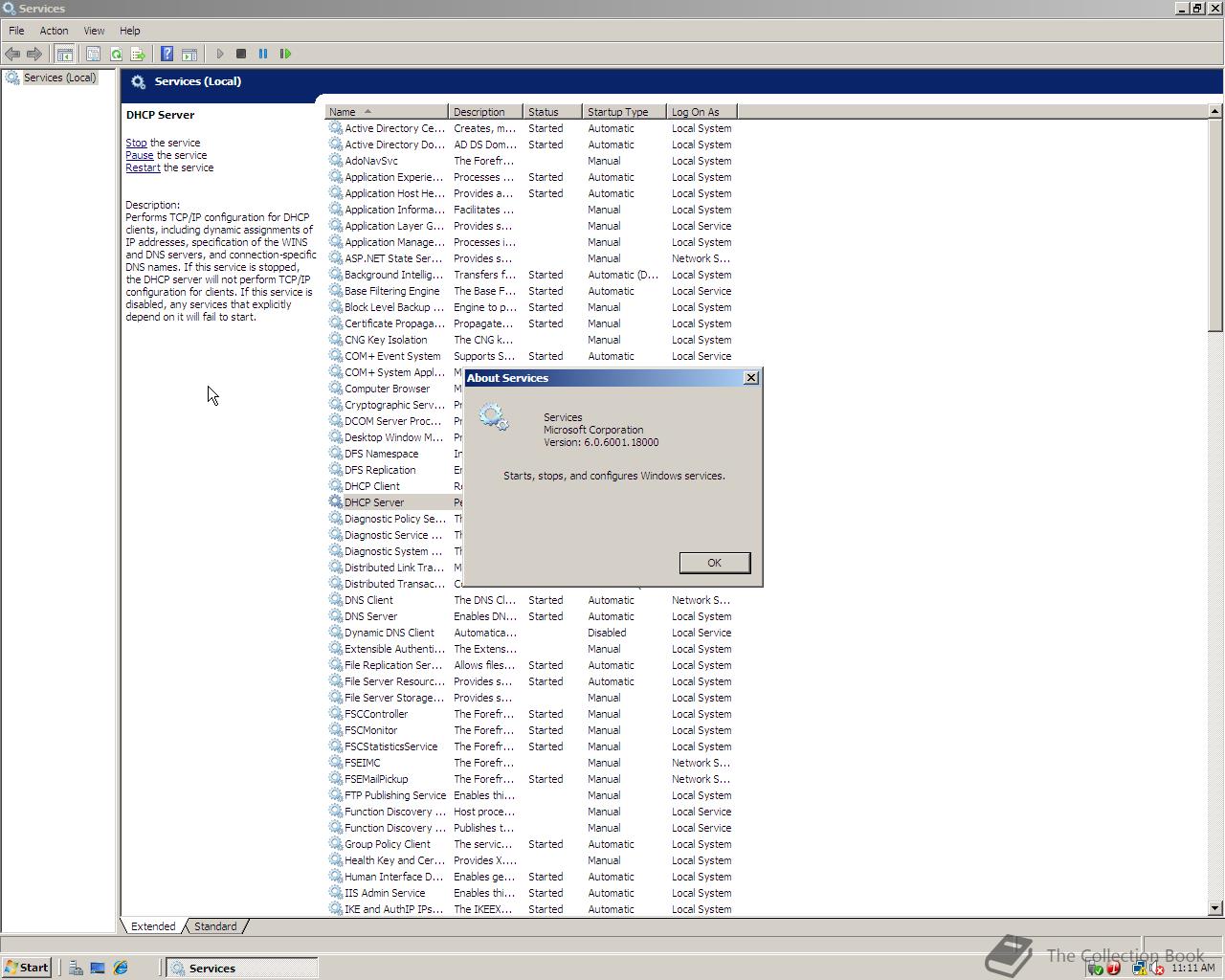The width and height of the screenshot is (1225, 980).
Task: Close the About Services dialog
Action: 751,378
